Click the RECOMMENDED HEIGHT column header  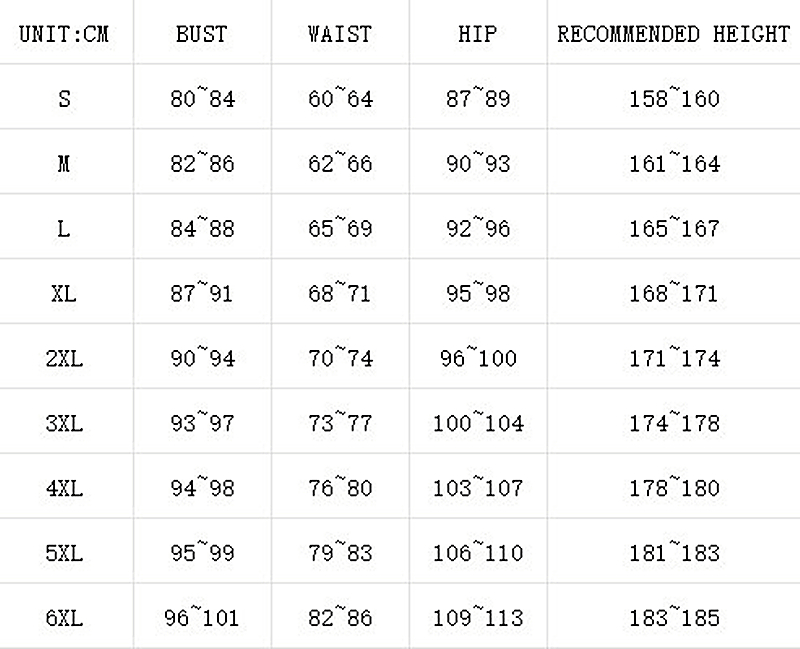coord(674,34)
